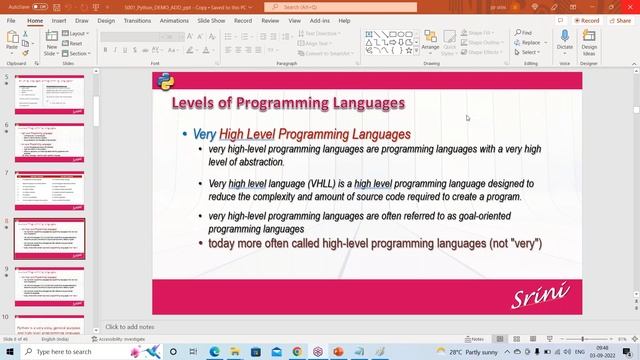Toggle the Notes pane button in status bar

coord(474,339)
